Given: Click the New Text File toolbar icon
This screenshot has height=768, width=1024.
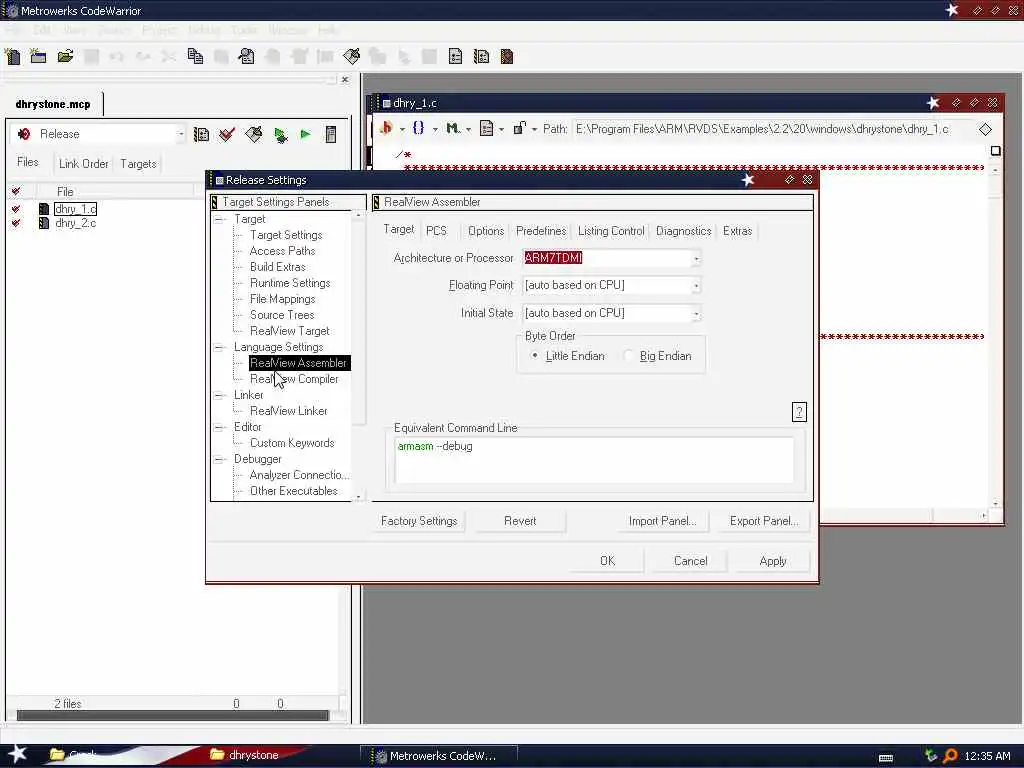Looking at the screenshot, I should 12,57.
